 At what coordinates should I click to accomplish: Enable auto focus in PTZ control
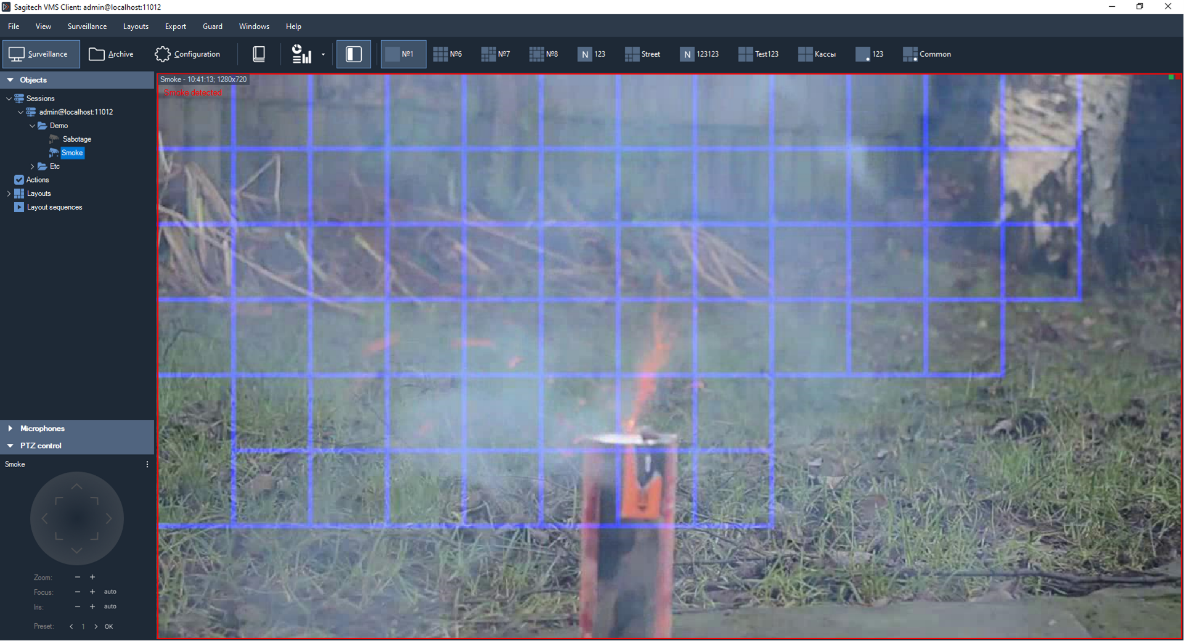[110, 592]
